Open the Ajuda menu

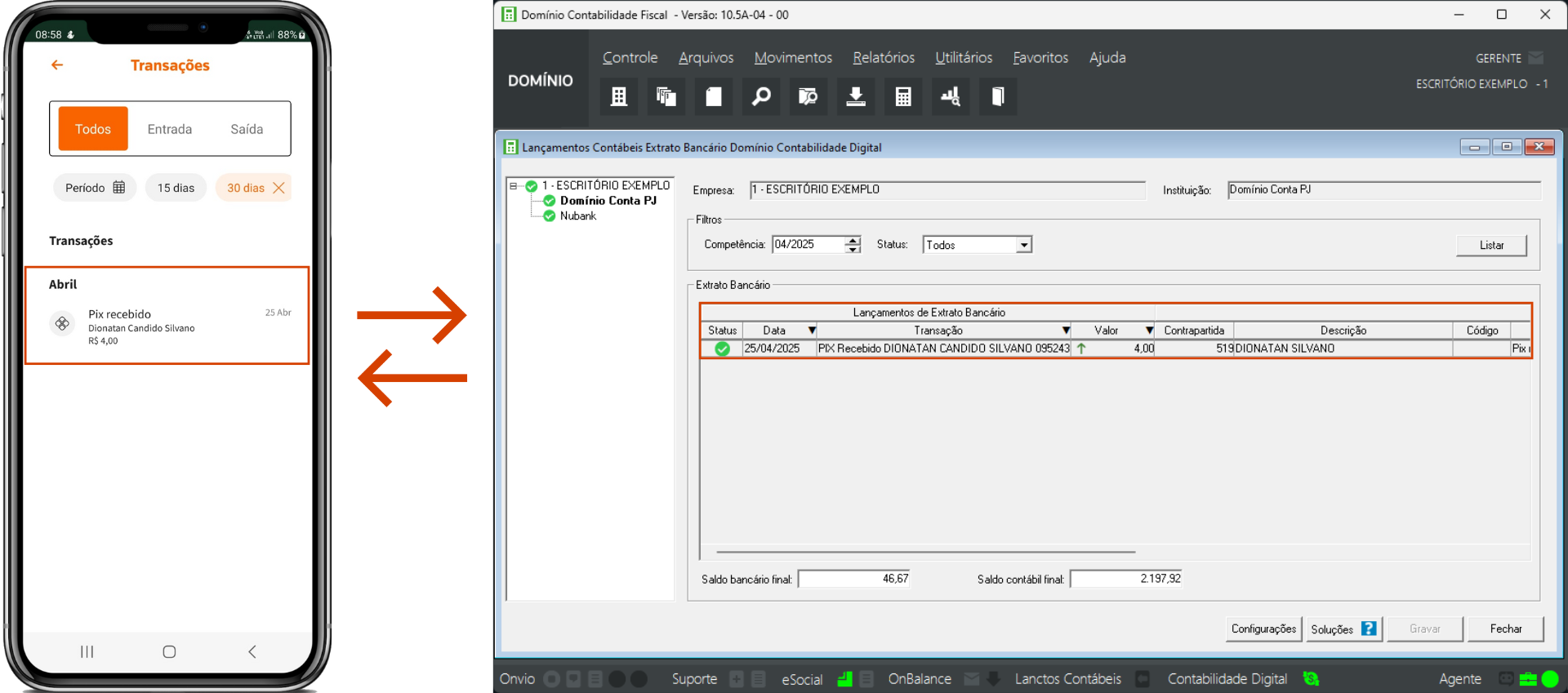click(1107, 58)
